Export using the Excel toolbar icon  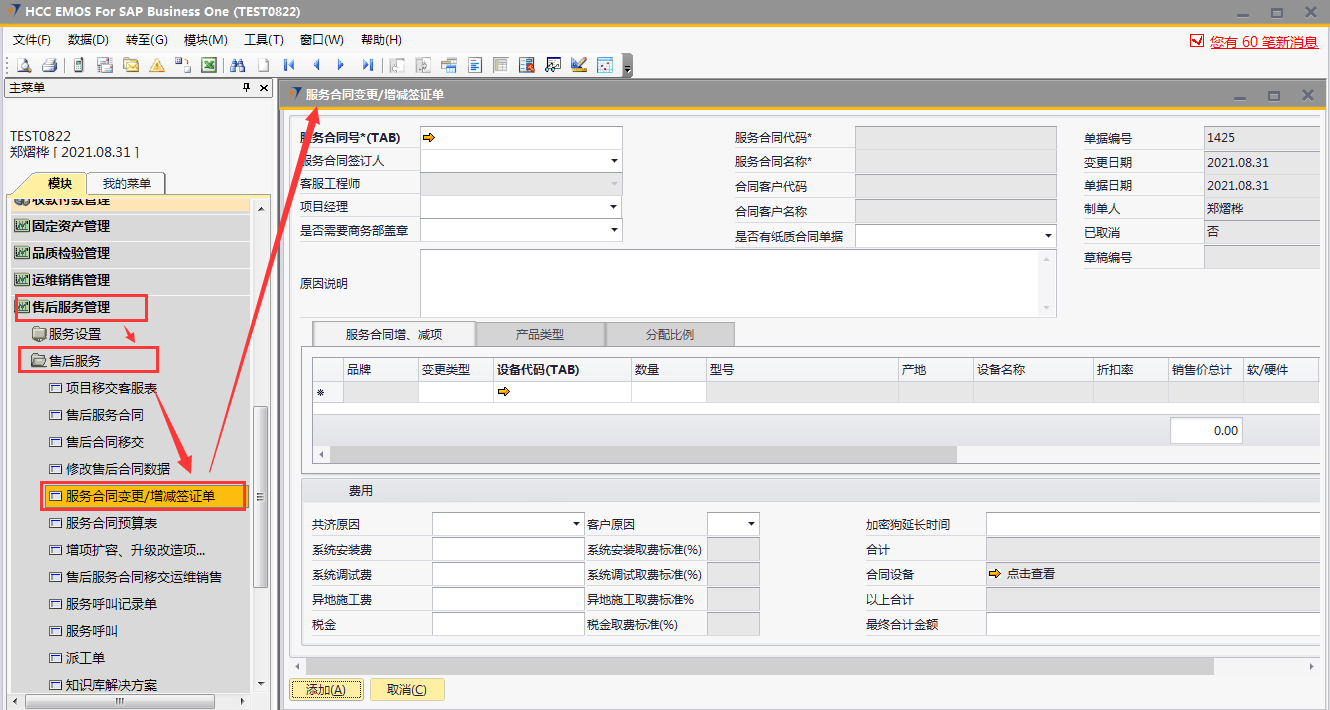(x=209, y=65)
